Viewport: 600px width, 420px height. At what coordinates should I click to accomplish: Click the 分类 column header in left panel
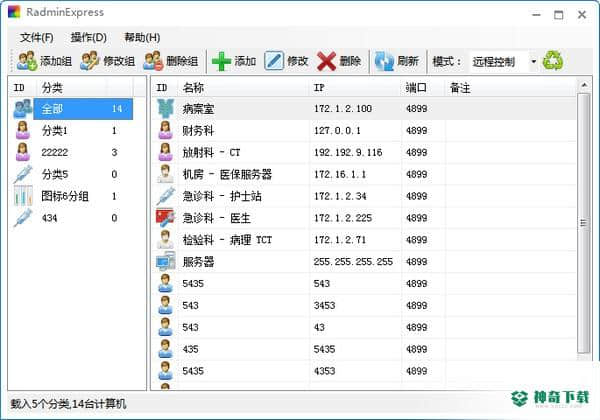point(71,88)
